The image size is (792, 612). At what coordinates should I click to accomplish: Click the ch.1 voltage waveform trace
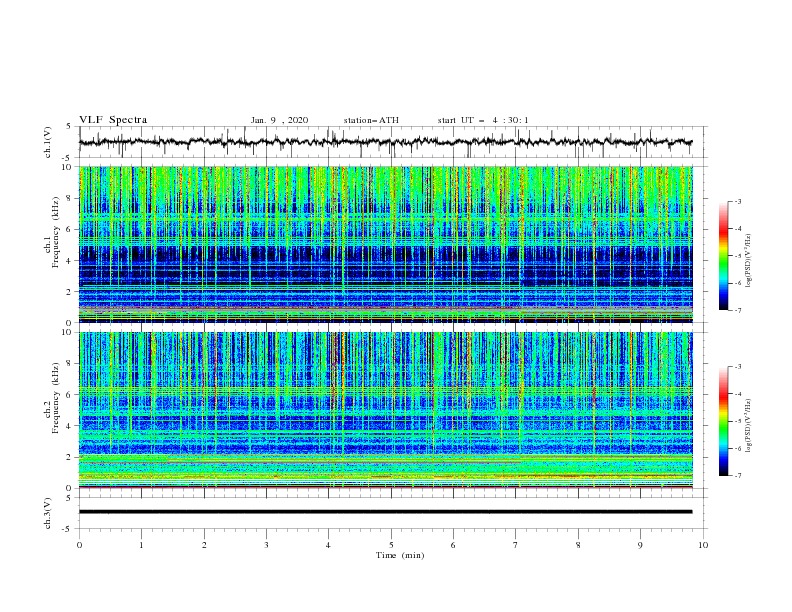click(385, 142)
